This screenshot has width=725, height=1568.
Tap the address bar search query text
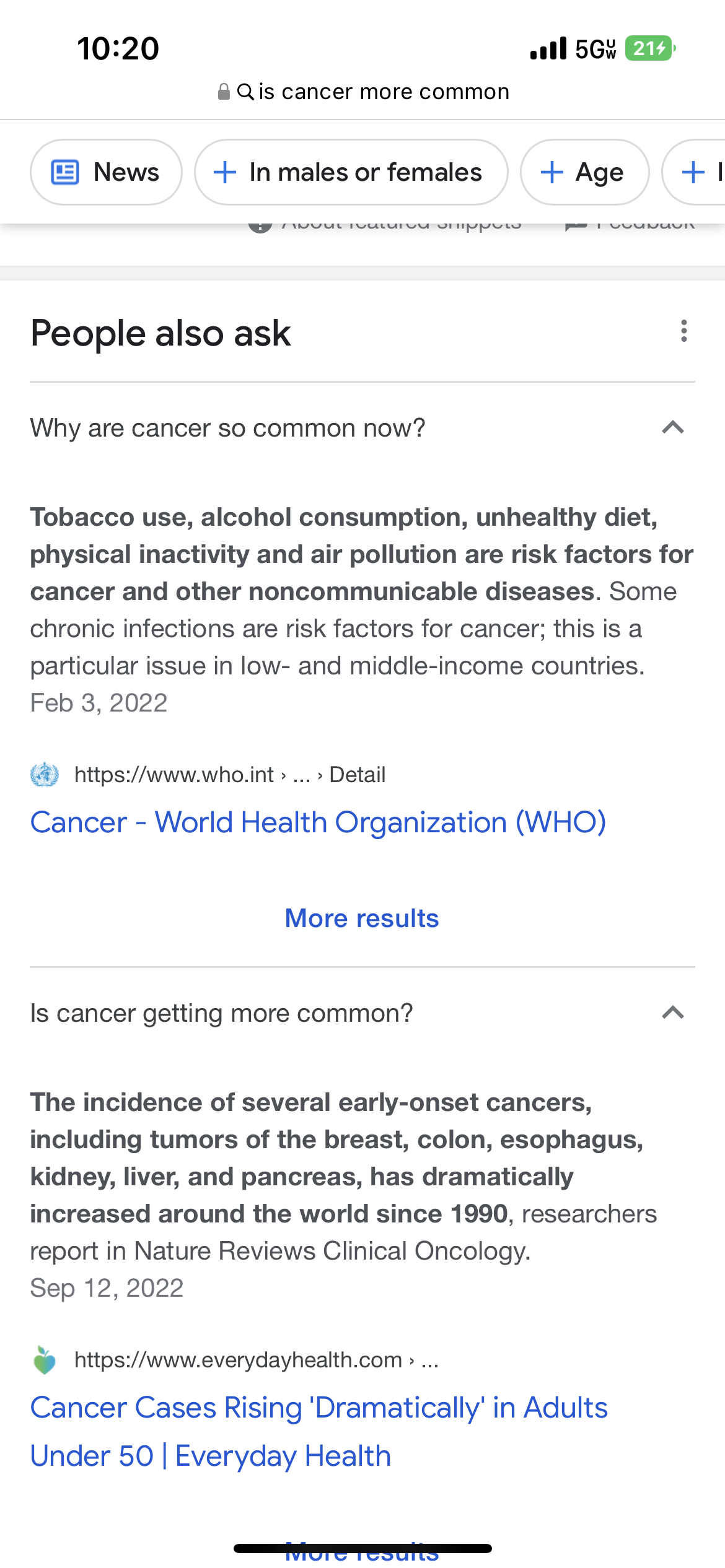[384, 92]
